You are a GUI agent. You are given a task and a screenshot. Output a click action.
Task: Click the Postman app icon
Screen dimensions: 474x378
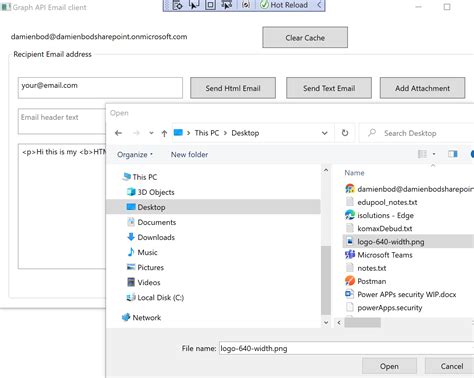(x=350, y=281)
